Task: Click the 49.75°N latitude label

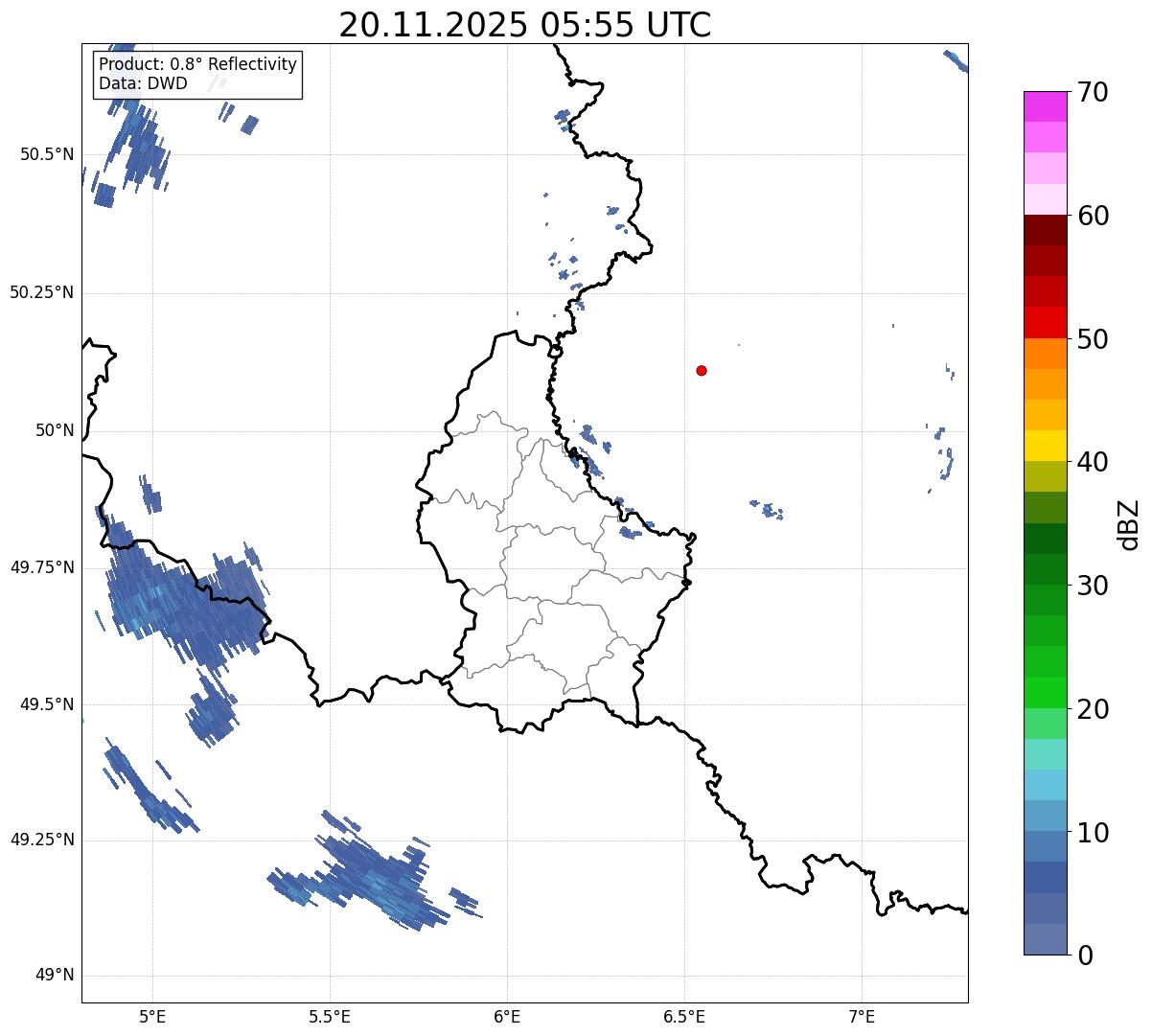Action: [x=42, y=567]
